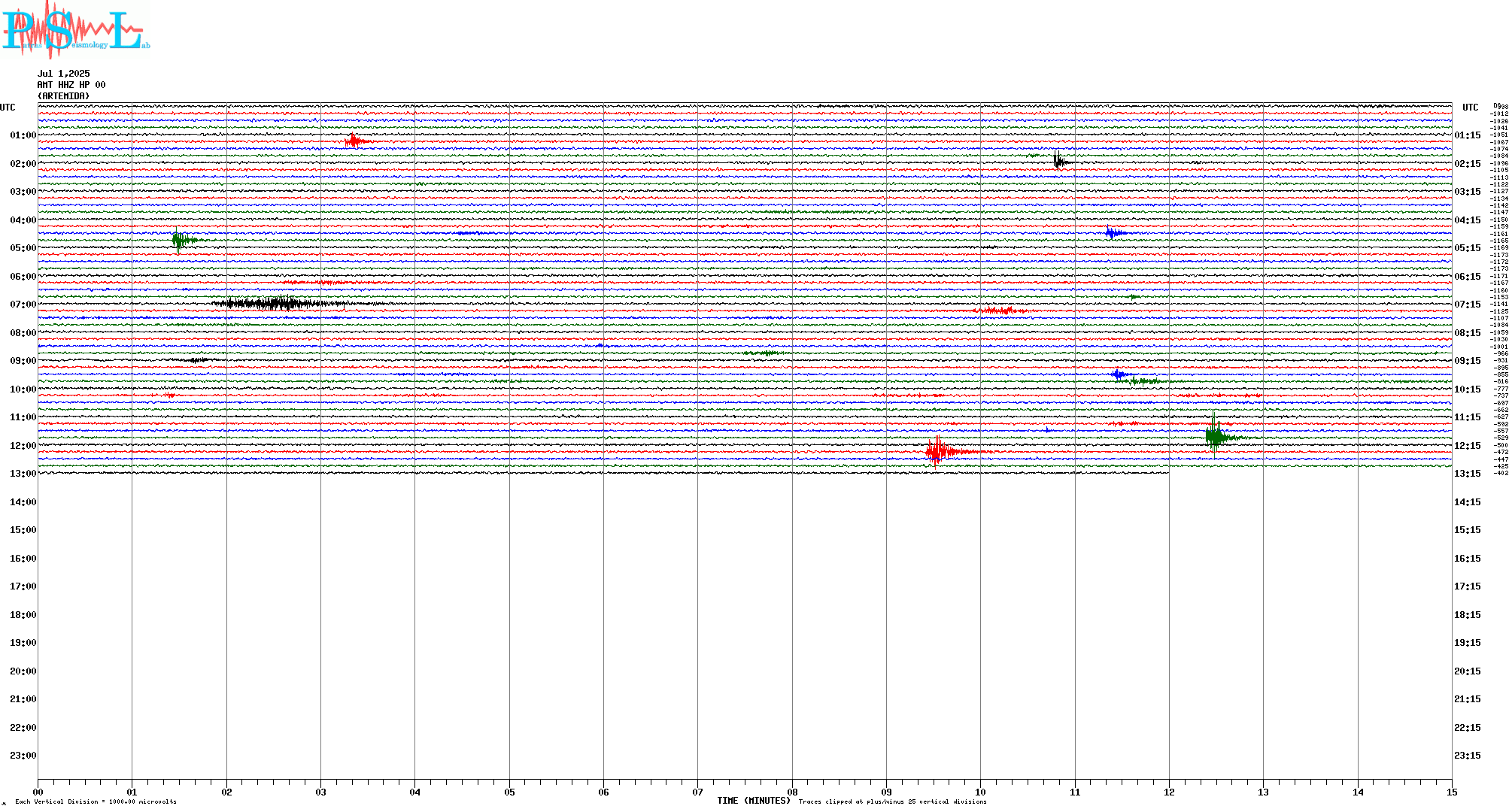
Task: Click the '23:00' left time label
Action: [x=23, y=756]
